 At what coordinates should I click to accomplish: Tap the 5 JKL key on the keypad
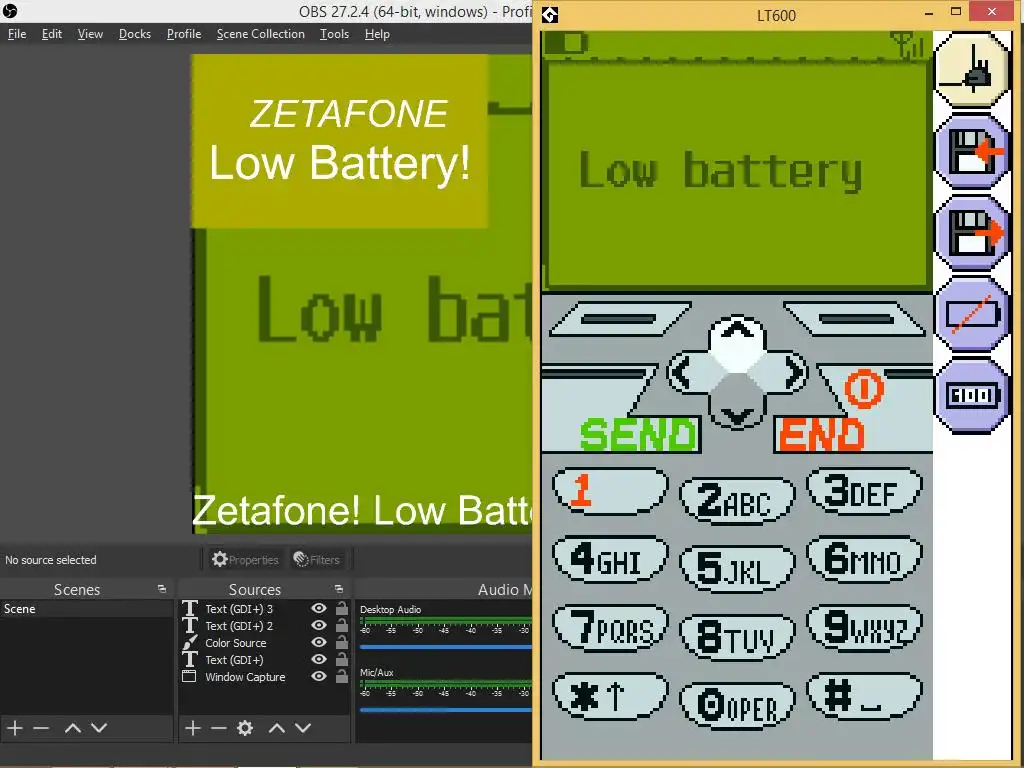point(737,569)
